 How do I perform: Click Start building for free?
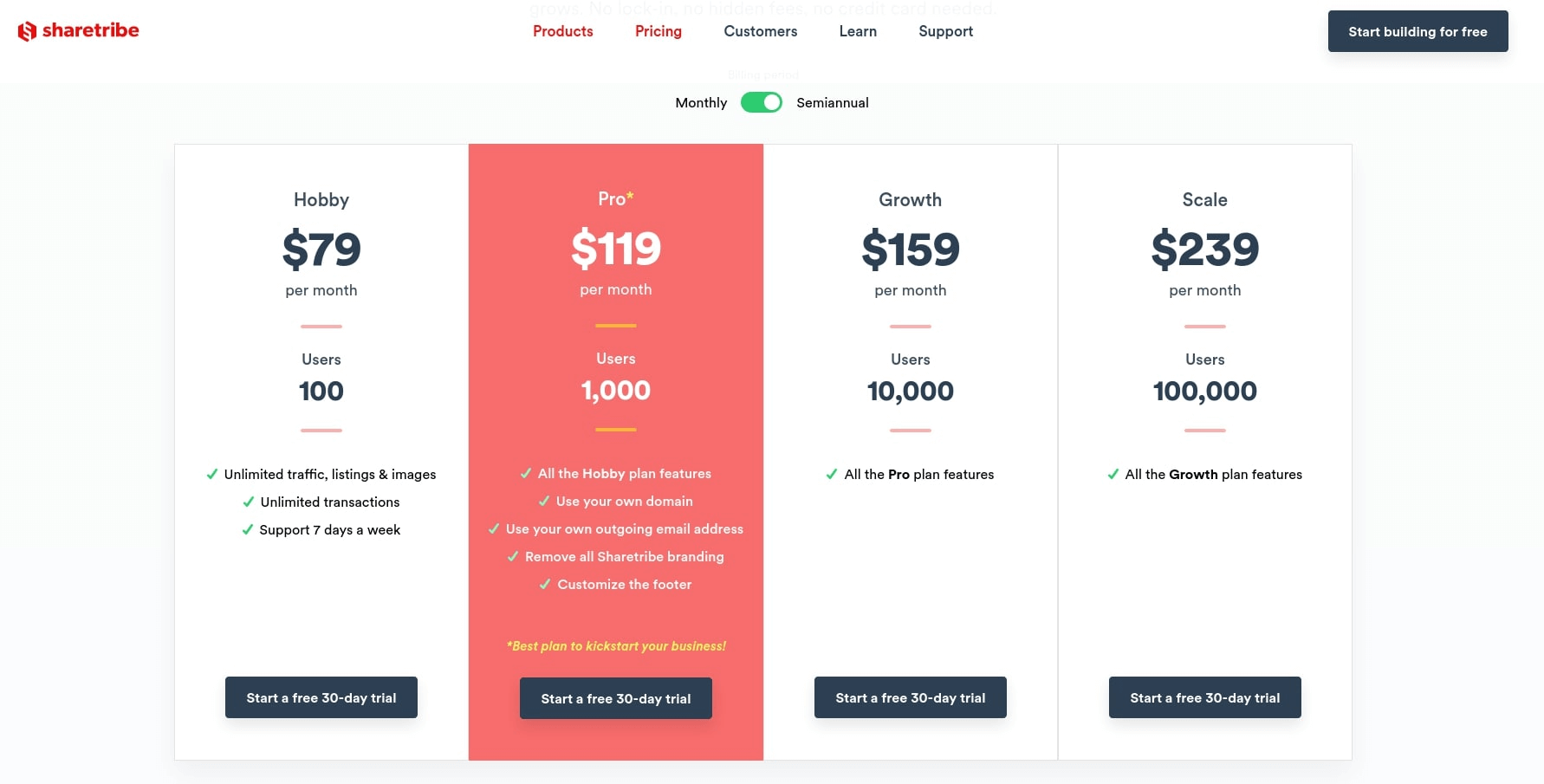1417,31
